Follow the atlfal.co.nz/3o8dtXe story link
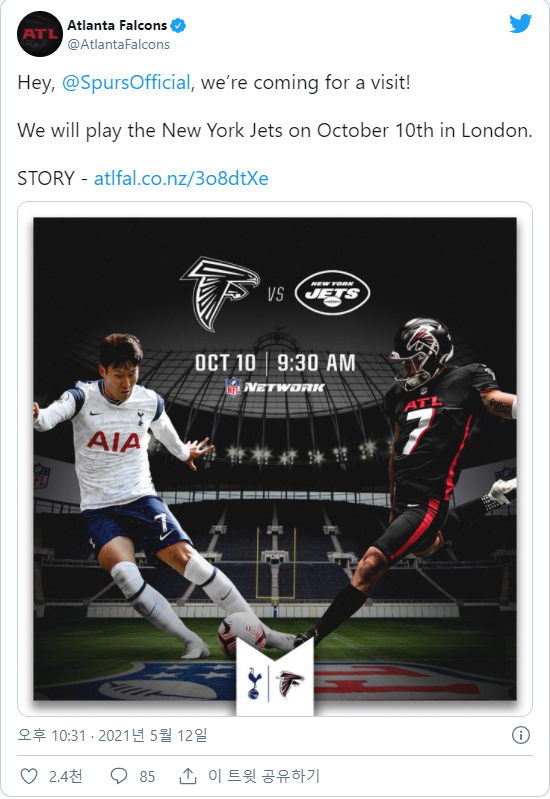This screenshot has width=550, height=799. coord(181,178)
